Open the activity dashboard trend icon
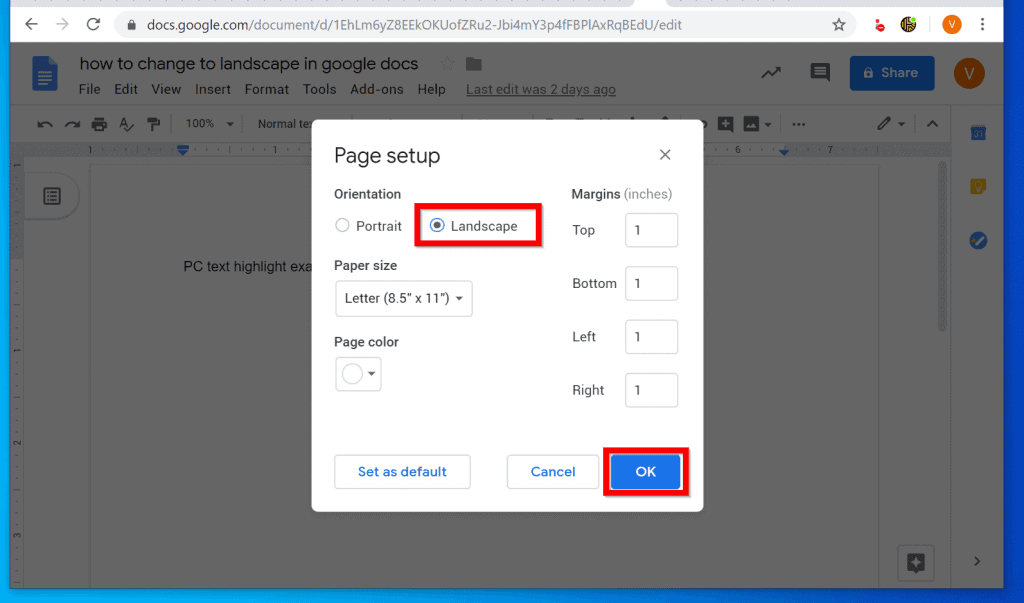Image resolution: width=1024 pixels, height=603 pixels. (x=771, y=73)
